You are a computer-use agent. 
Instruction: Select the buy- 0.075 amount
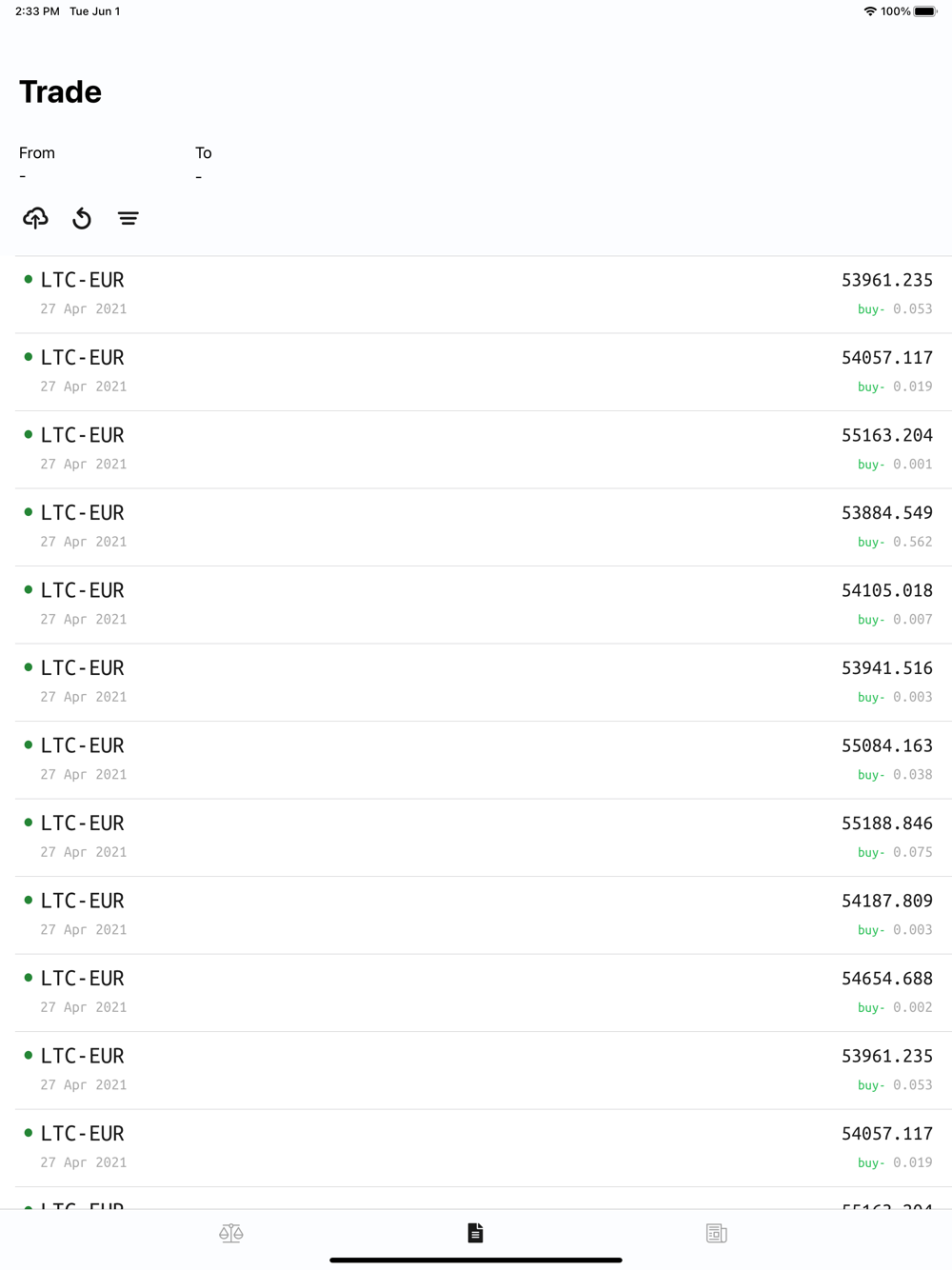pyautogui.click(x=895, y=852)
